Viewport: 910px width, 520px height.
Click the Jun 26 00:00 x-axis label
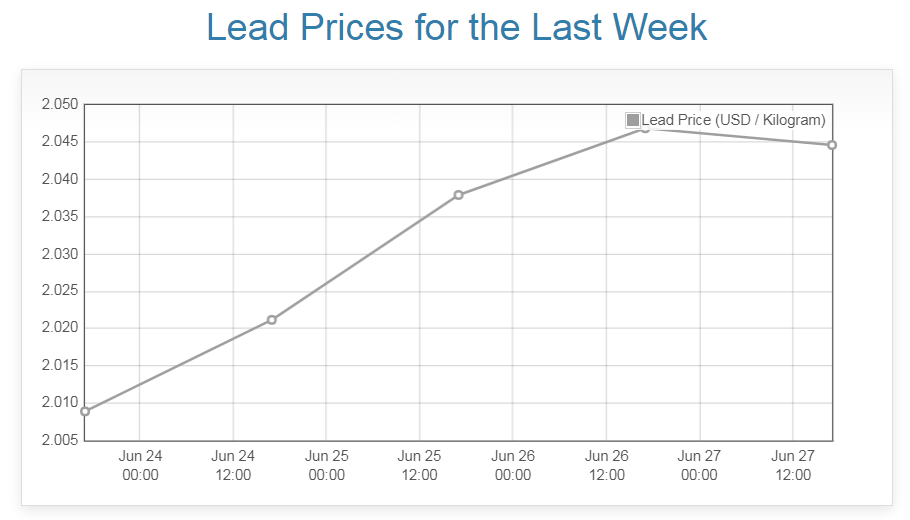513,465
